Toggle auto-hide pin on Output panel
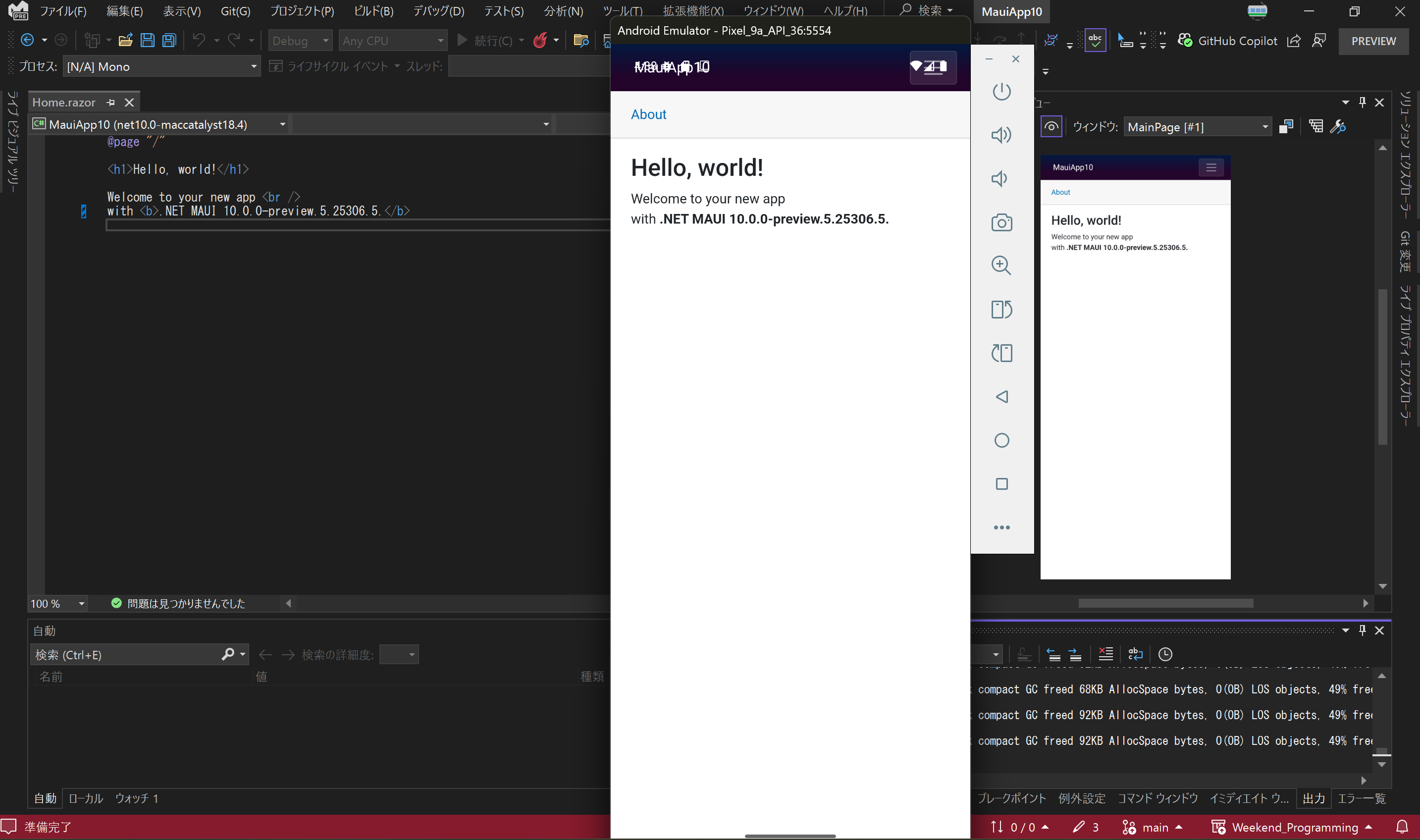1420x840 pixels. pyautogui.click(x=1362, y=630)
